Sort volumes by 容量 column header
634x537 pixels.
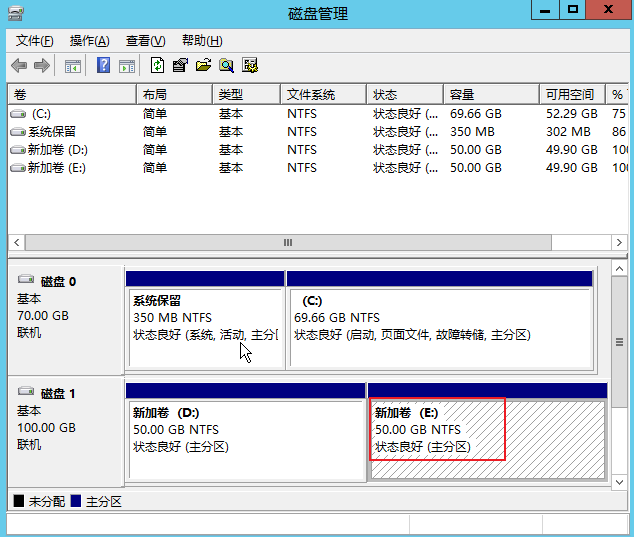pyautogui.click(x=462, y=95)
